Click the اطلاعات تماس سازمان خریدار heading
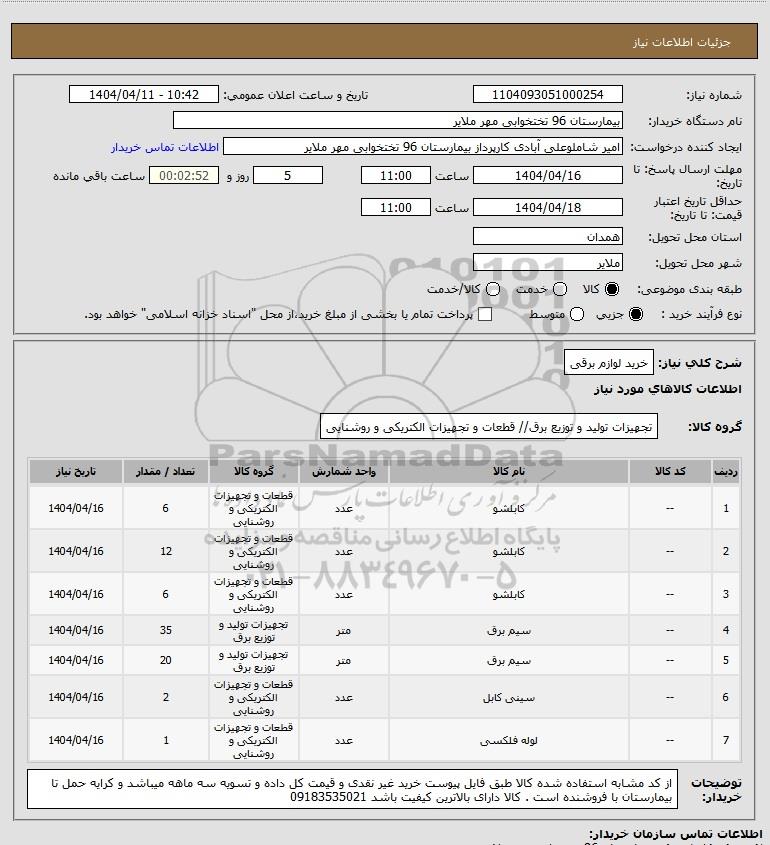770x845 pixels. click(x=676, y=834)
